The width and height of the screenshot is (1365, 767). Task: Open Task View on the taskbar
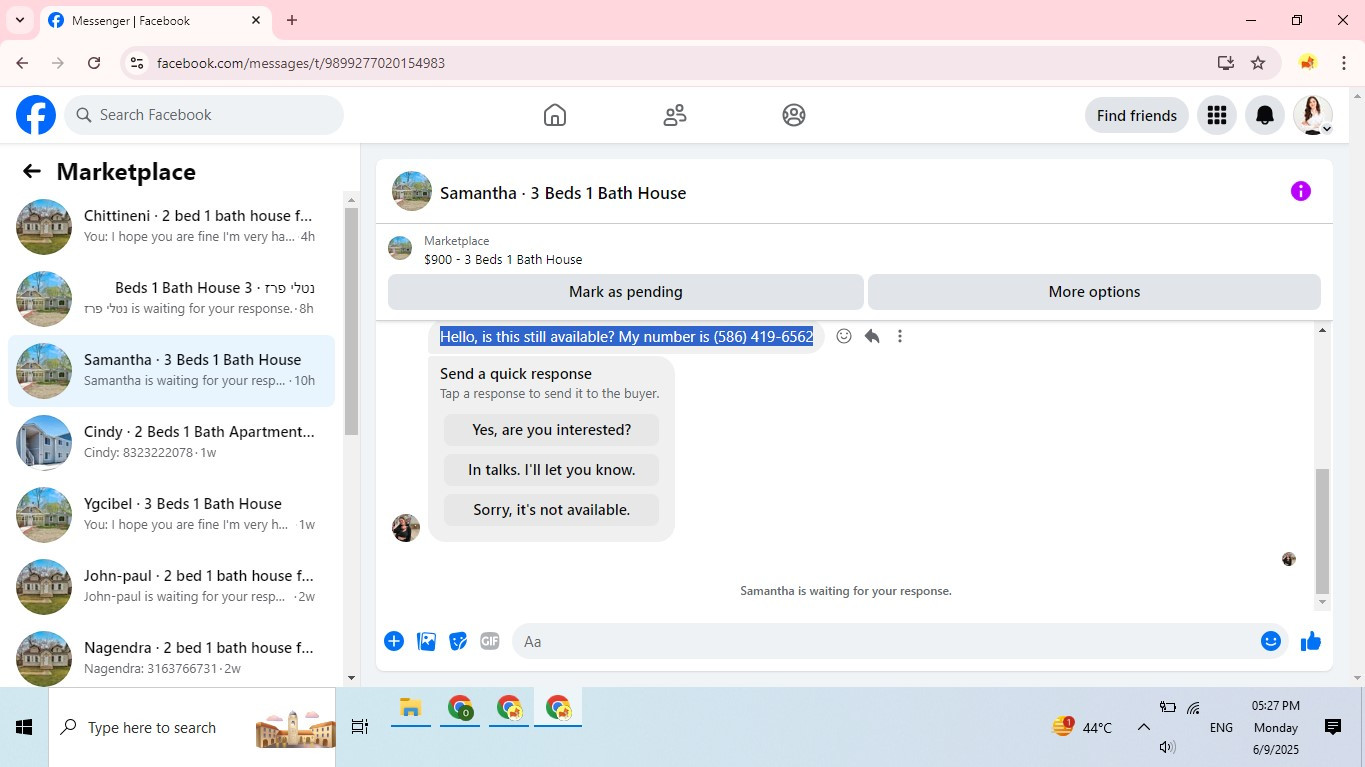360,727
